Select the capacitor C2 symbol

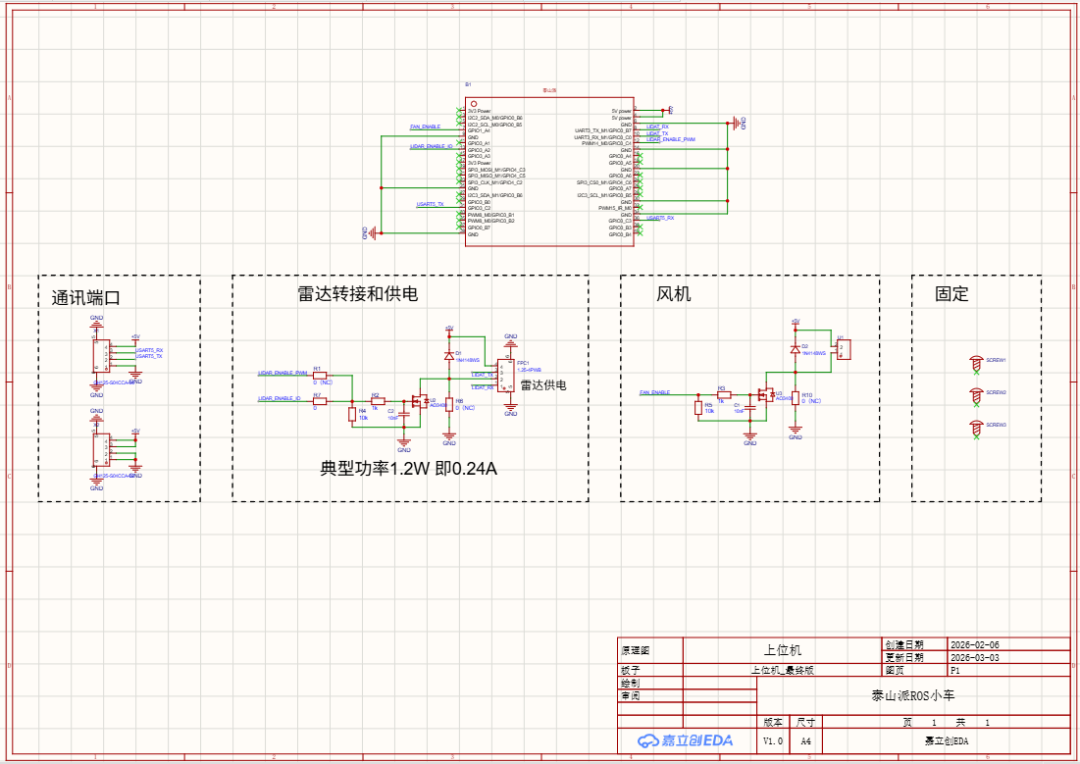tap(402, 416)
